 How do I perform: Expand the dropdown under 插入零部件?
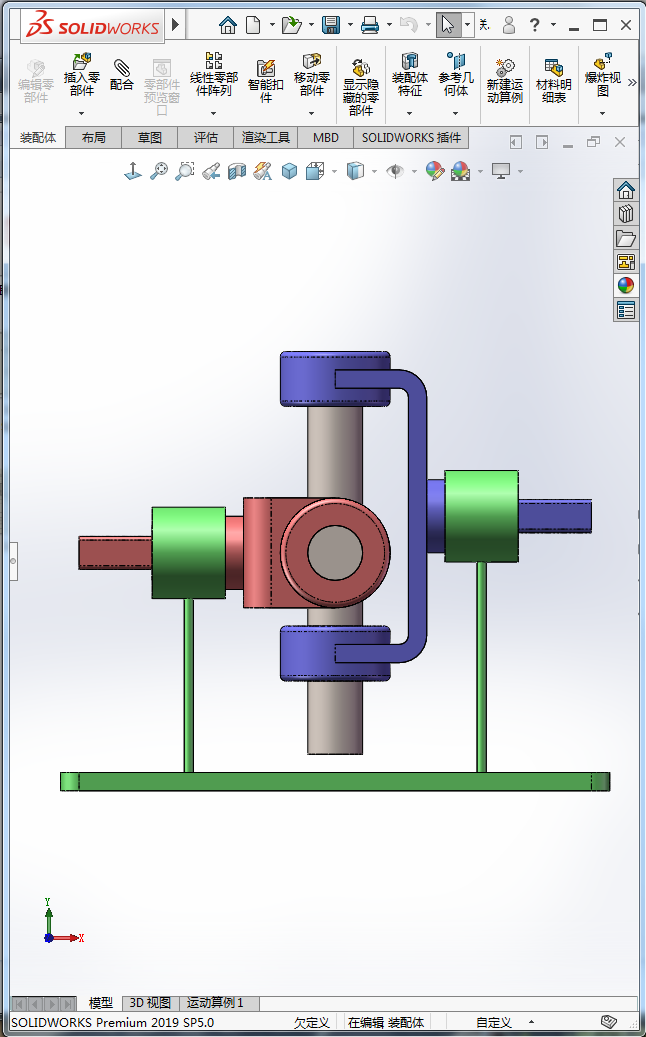coord(82,113)
